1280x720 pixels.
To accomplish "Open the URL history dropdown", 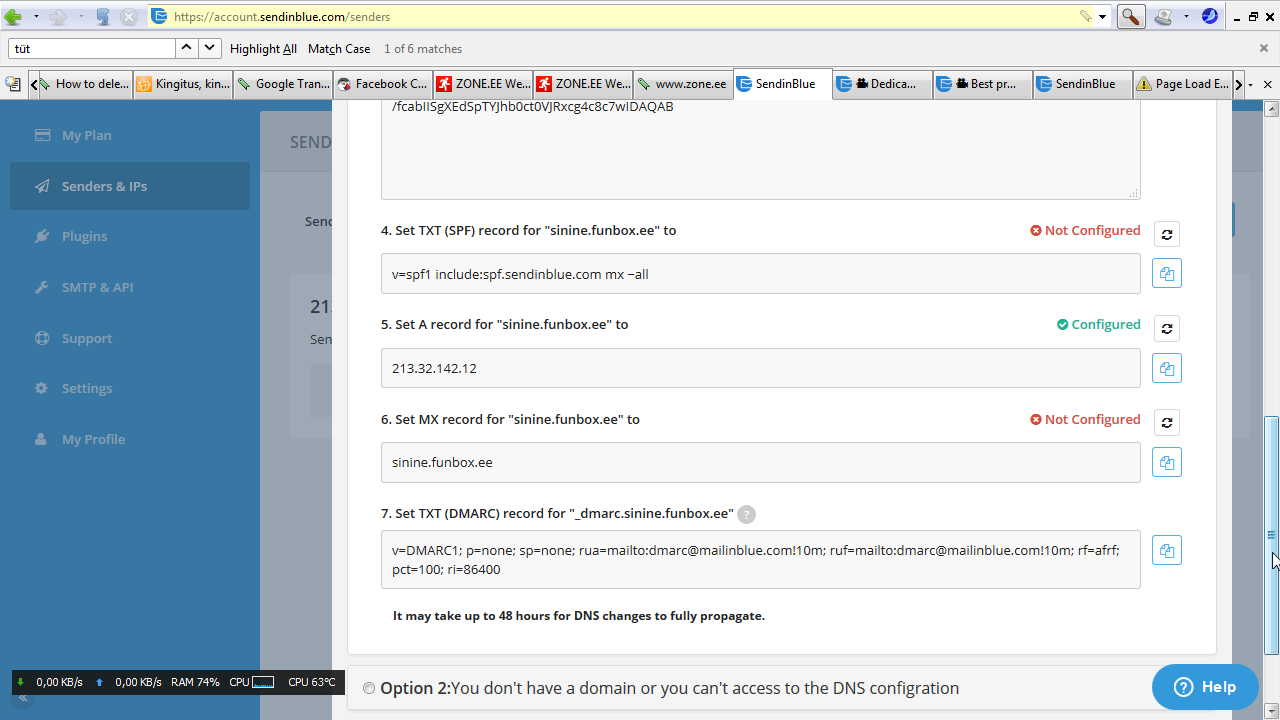I will click(1102, 17).
